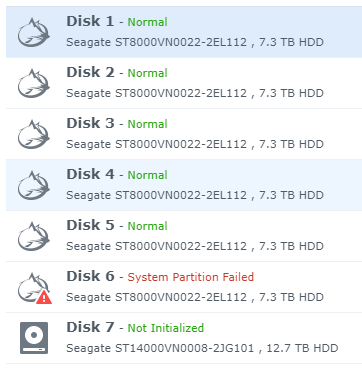Select the Disk 4 row title
Image resolution: width=362 pixels, height=369 pixels.
(x=90, y=174)
